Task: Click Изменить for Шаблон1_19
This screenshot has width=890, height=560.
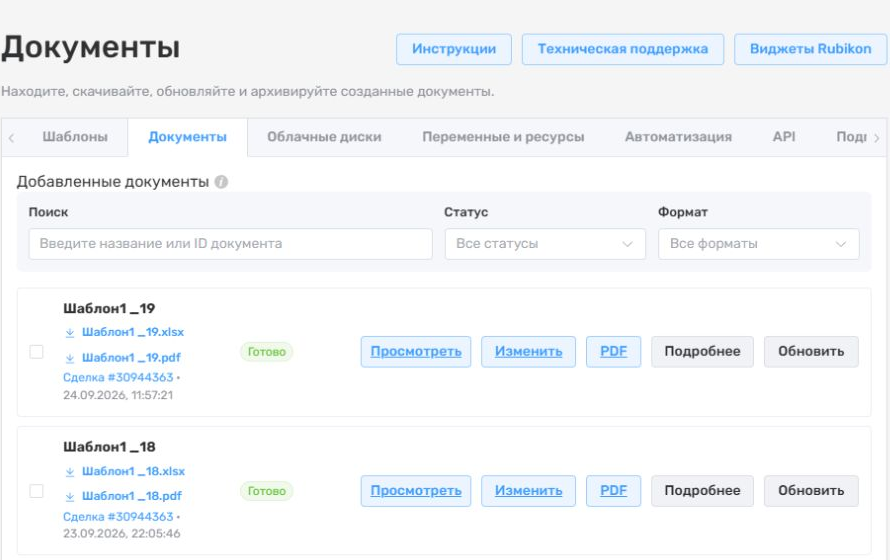Action: coord(528,352)
